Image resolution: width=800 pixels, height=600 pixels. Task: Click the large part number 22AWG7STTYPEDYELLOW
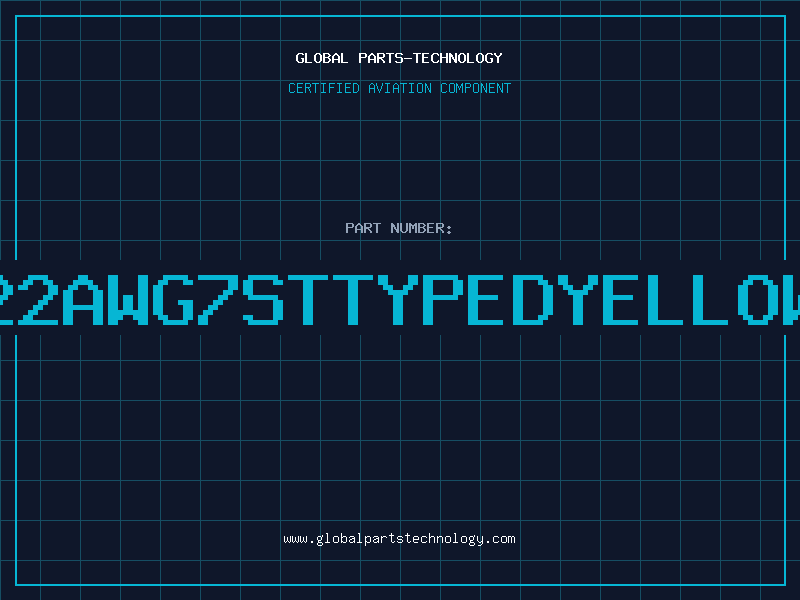[x=400, y=300]
